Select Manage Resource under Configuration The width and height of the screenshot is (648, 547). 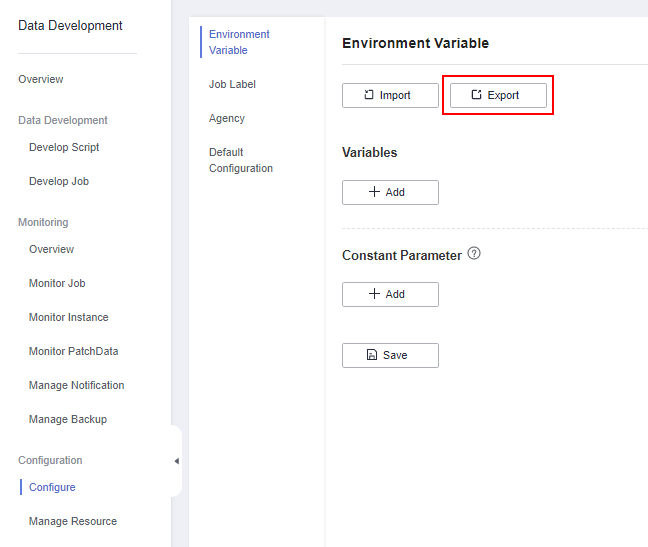point(73,521)
